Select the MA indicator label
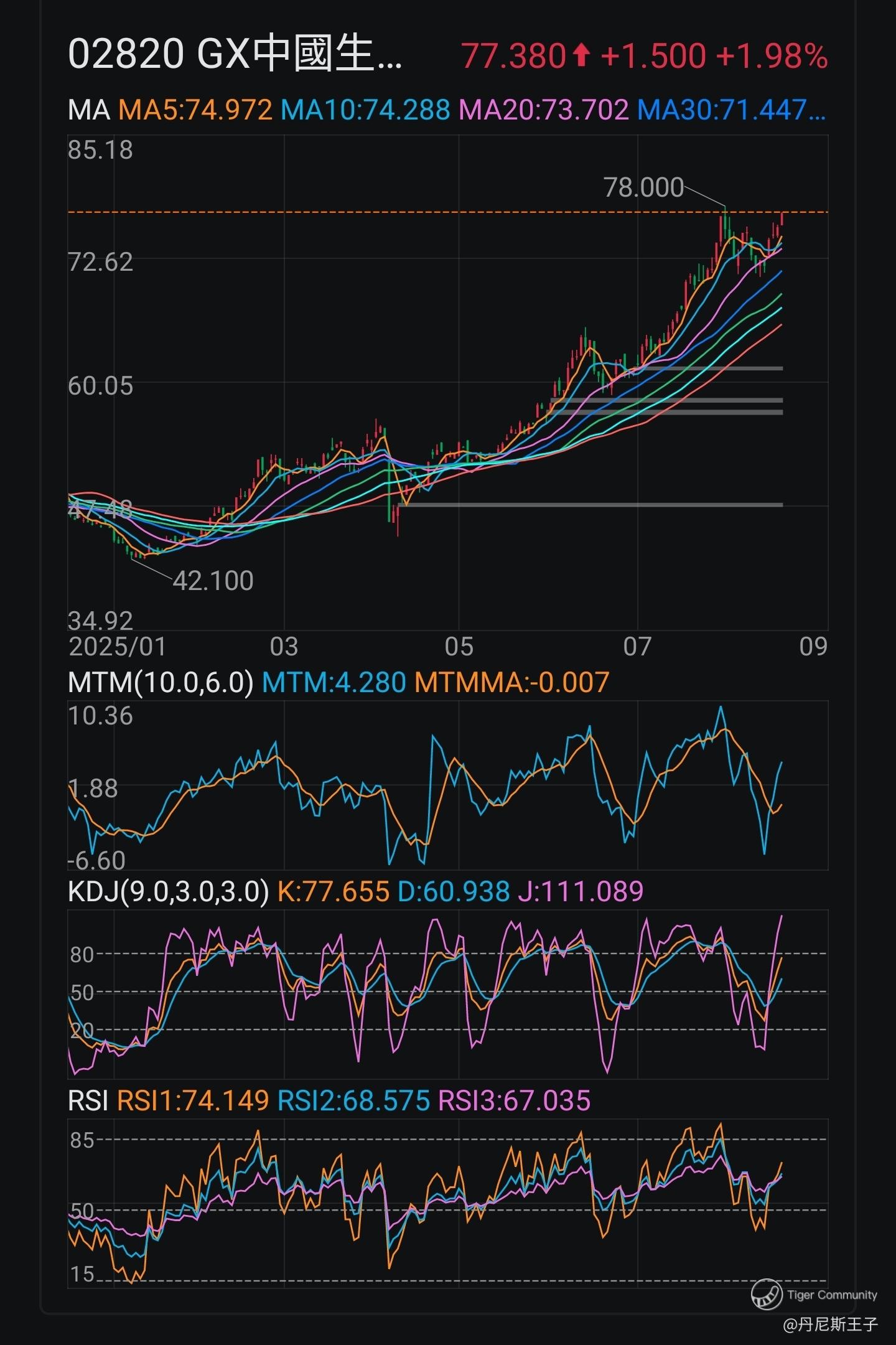Image resolution: width=896 pixels, height=1345 pixels. click(88, 110)
